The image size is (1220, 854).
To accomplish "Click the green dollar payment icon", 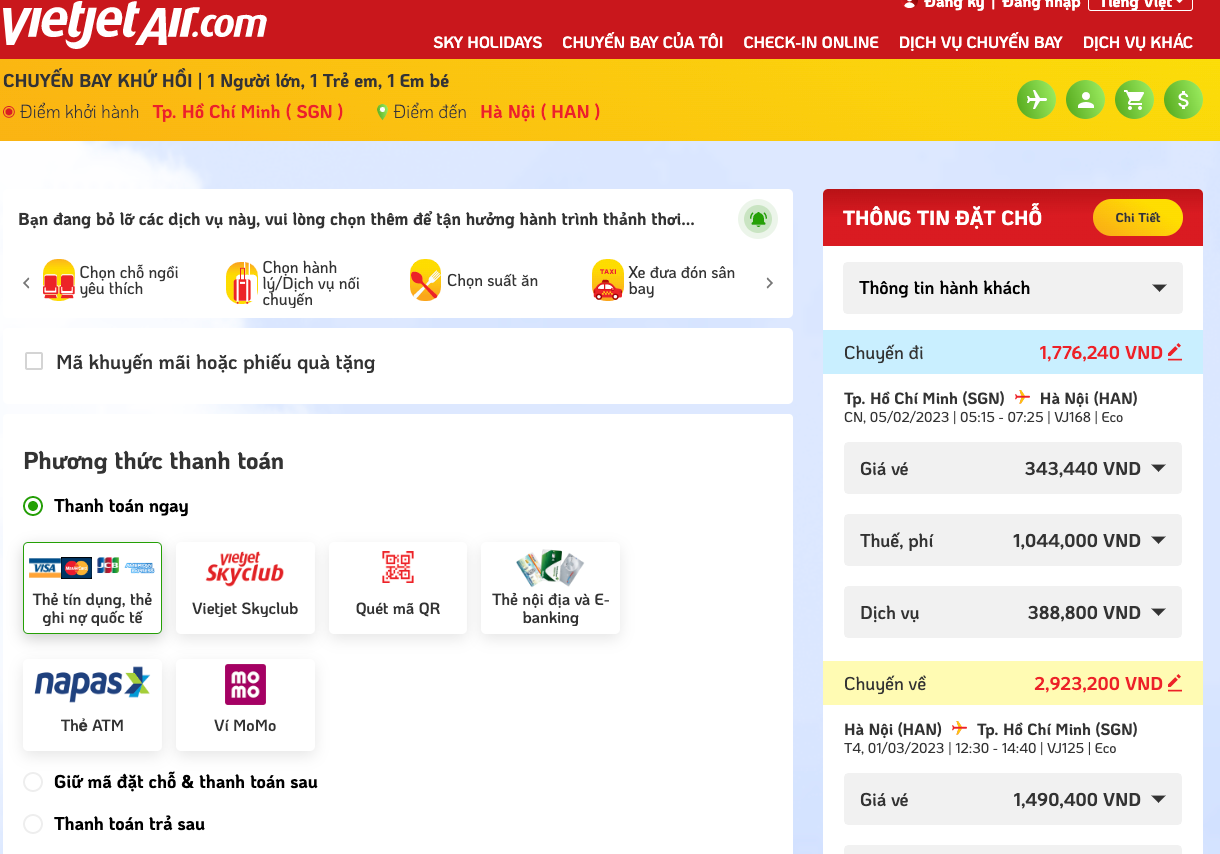I will coord(1183,100).
